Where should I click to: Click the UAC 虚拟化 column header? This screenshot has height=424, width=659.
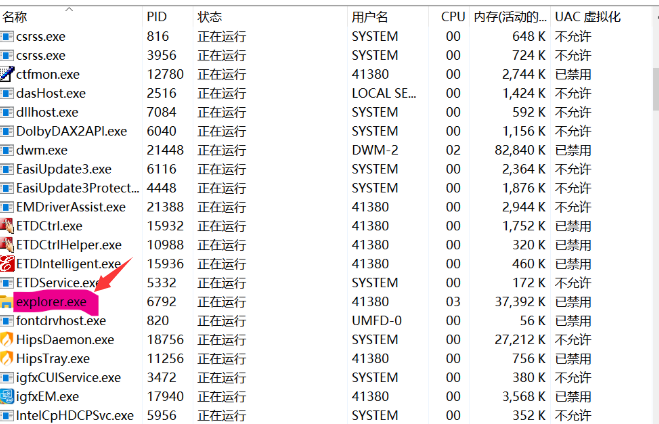click(x=588, y=17)
